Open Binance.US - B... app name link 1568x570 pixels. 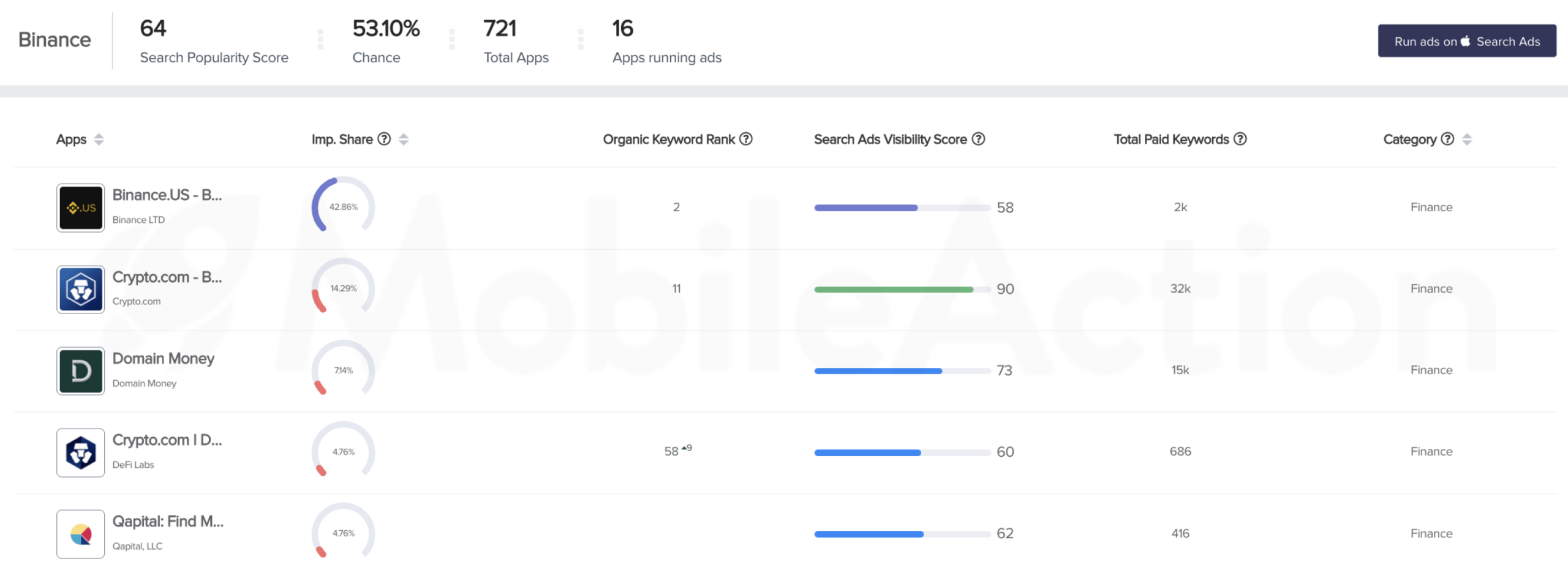[167, 195]
